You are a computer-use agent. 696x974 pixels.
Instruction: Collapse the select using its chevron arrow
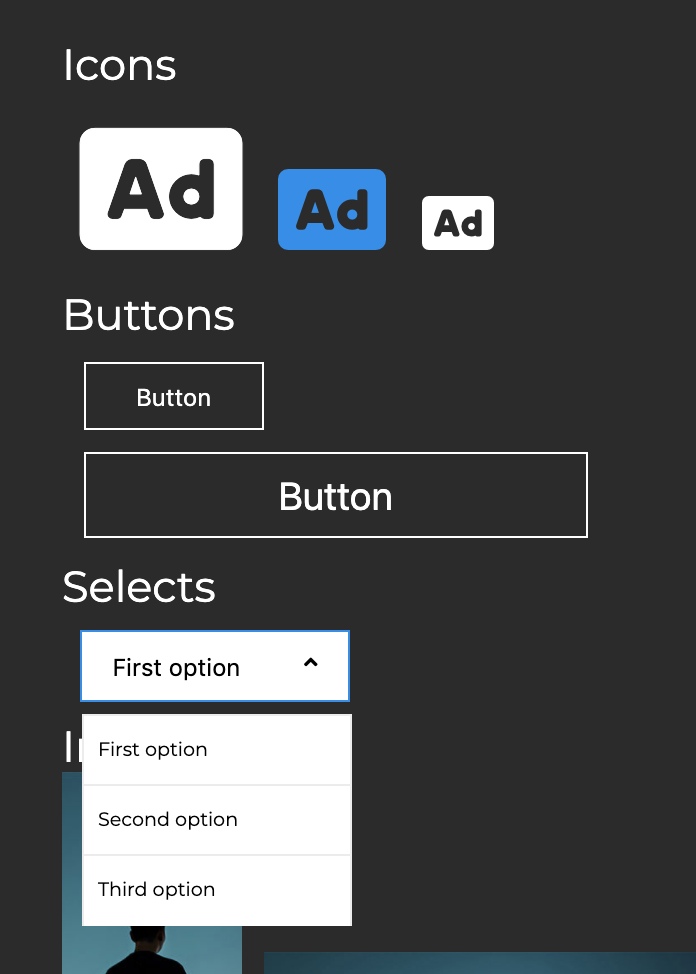click(x=310, y=663)
